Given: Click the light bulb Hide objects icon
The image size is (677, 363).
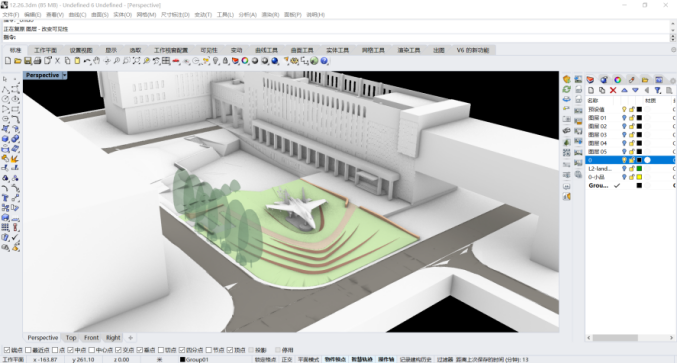Looking at the screenshot, I should pos(215,61).
